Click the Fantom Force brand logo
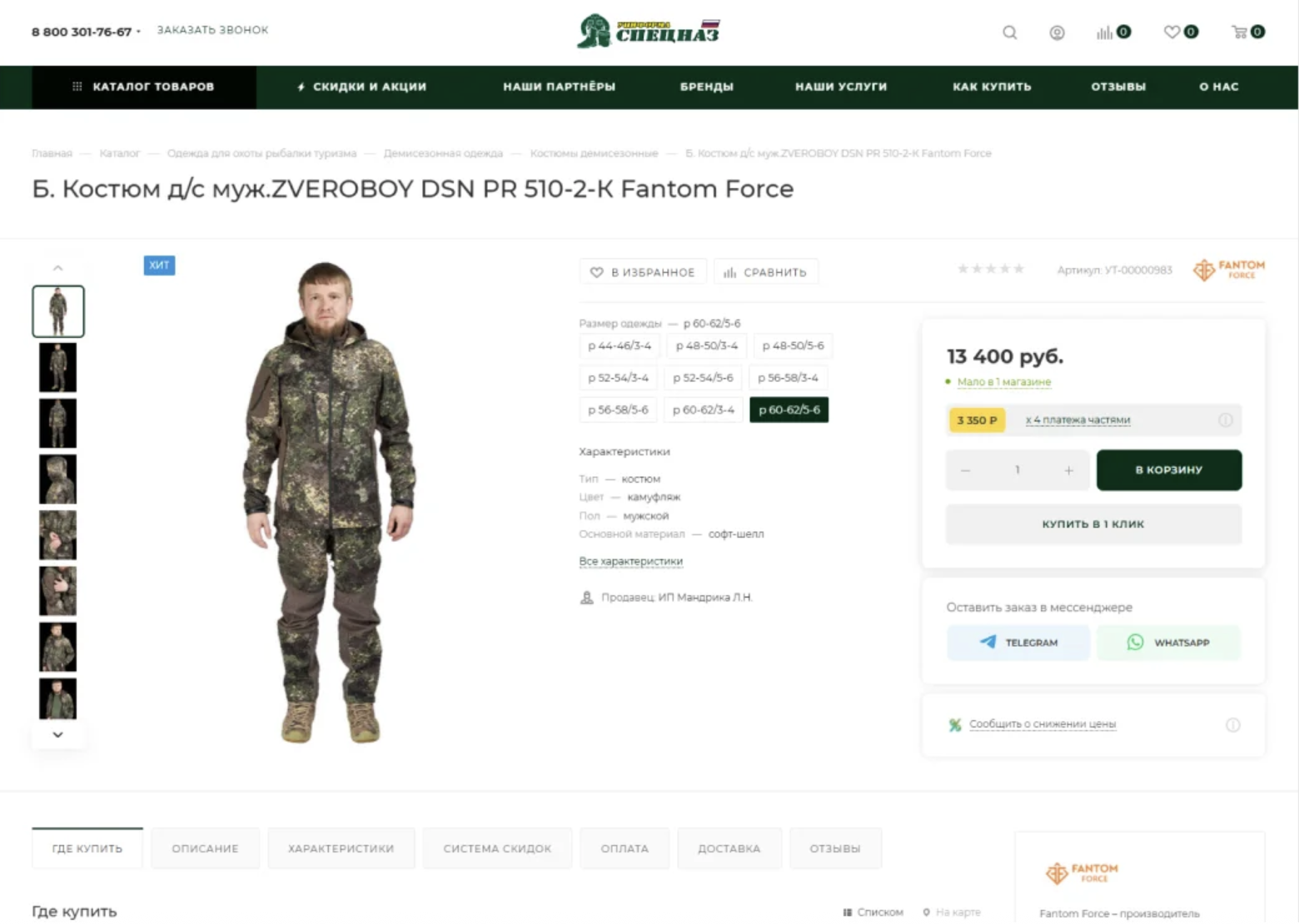This screenshot has height=924, width=1299. pyautogui.click(x=1228, y=269)
